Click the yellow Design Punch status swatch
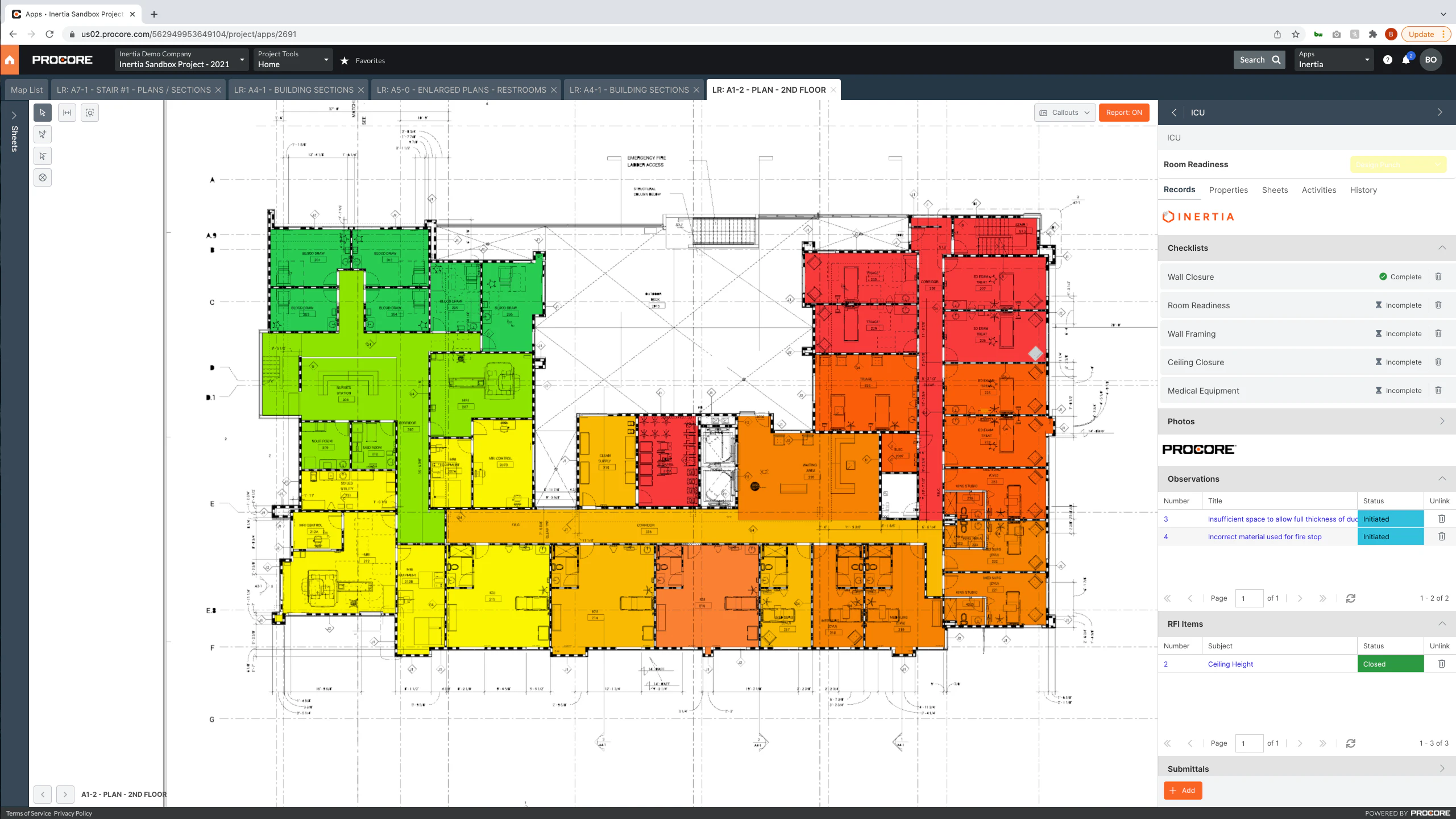The image size is (1456, 819). (1397, 164)
